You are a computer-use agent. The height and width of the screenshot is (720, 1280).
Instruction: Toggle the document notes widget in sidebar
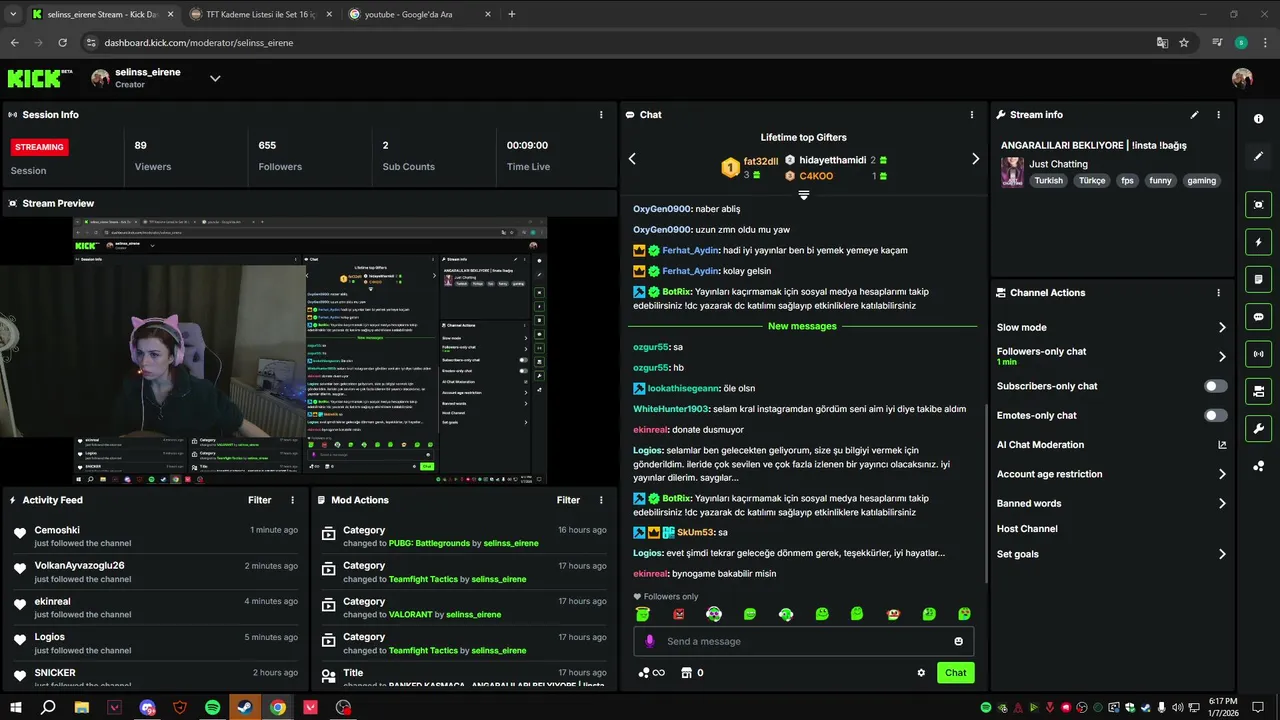click(x=1258, y=279)
